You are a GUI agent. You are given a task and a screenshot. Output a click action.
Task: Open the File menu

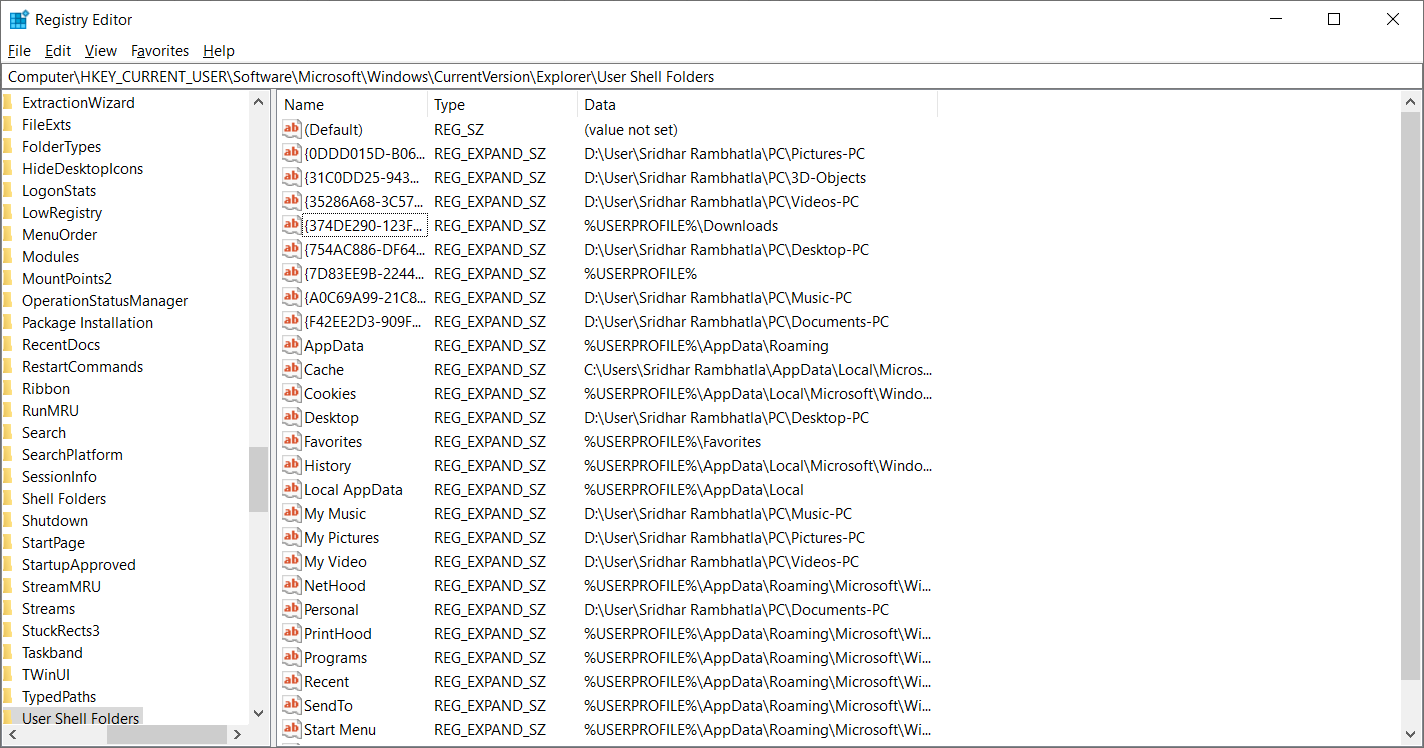(x=19, y=51)
